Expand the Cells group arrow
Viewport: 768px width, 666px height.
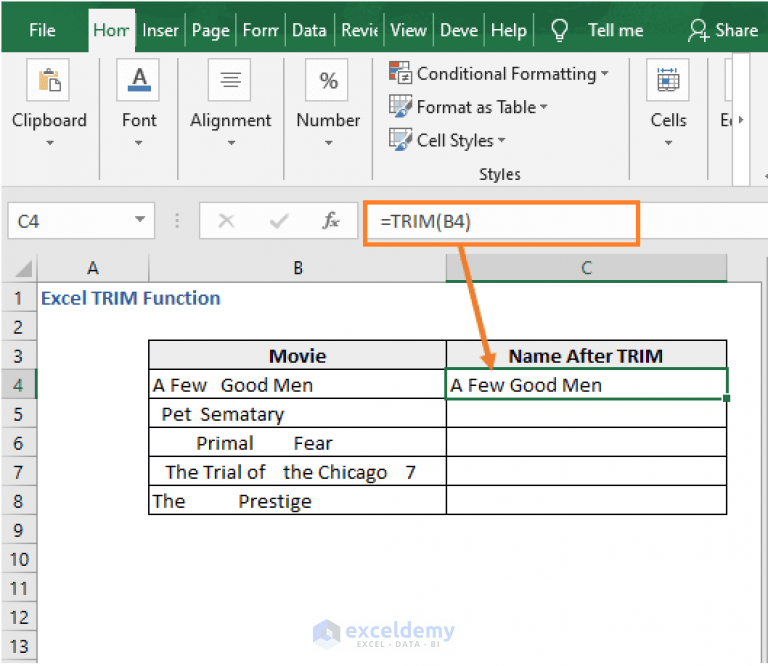click(669, 143)
